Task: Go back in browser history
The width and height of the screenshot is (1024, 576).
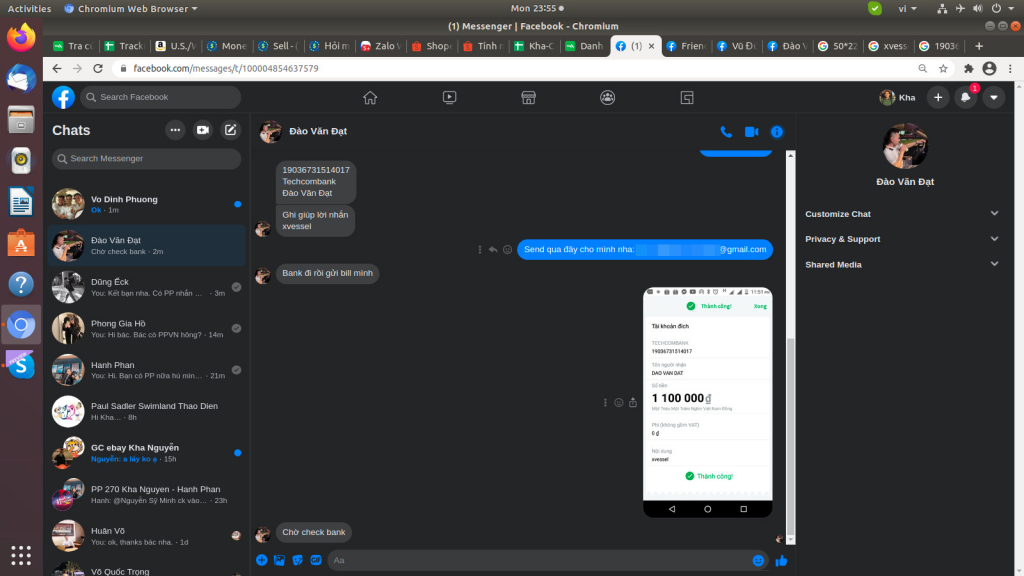Action: click(57, 69)
